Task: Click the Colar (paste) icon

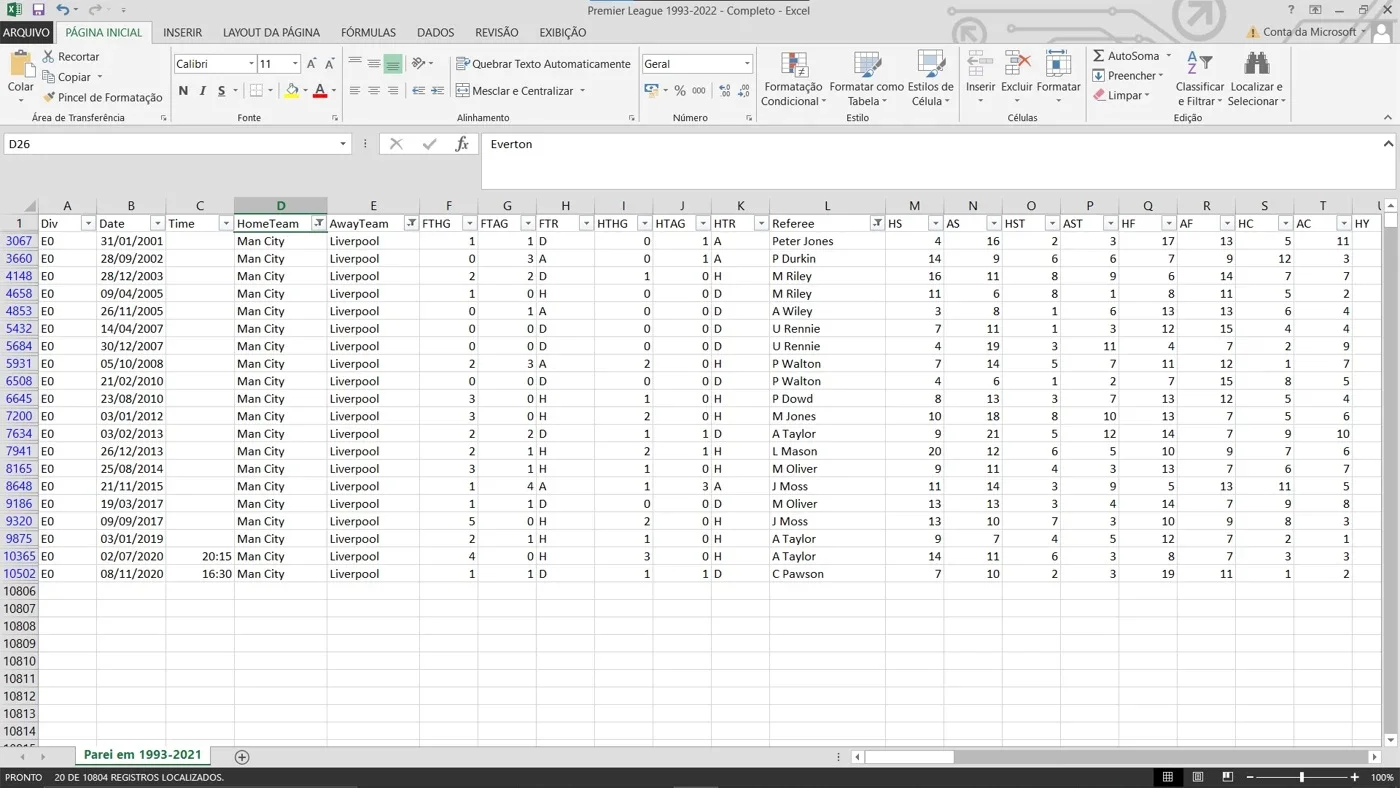Action: coord(21,66)
